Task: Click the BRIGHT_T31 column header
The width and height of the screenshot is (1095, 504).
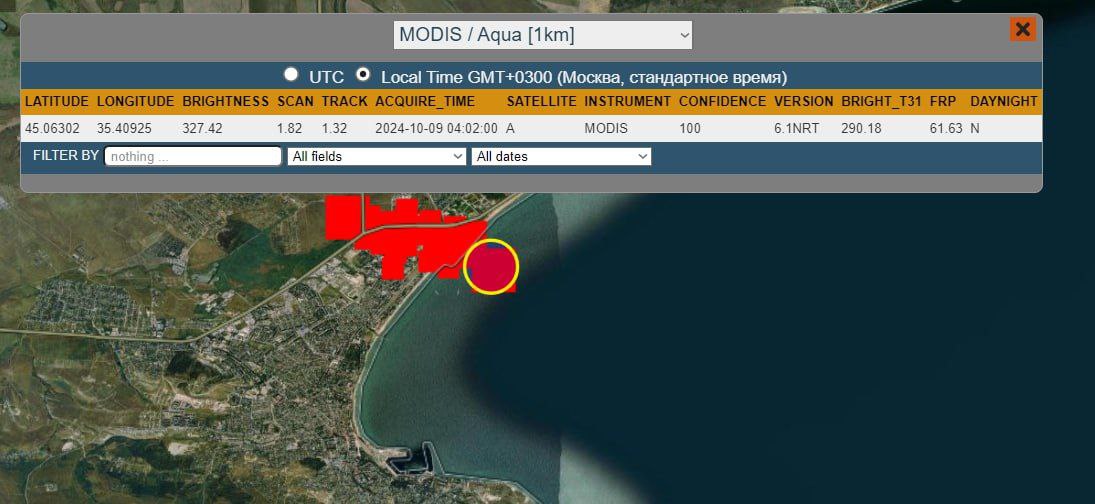Action: (x=881, y=102)
